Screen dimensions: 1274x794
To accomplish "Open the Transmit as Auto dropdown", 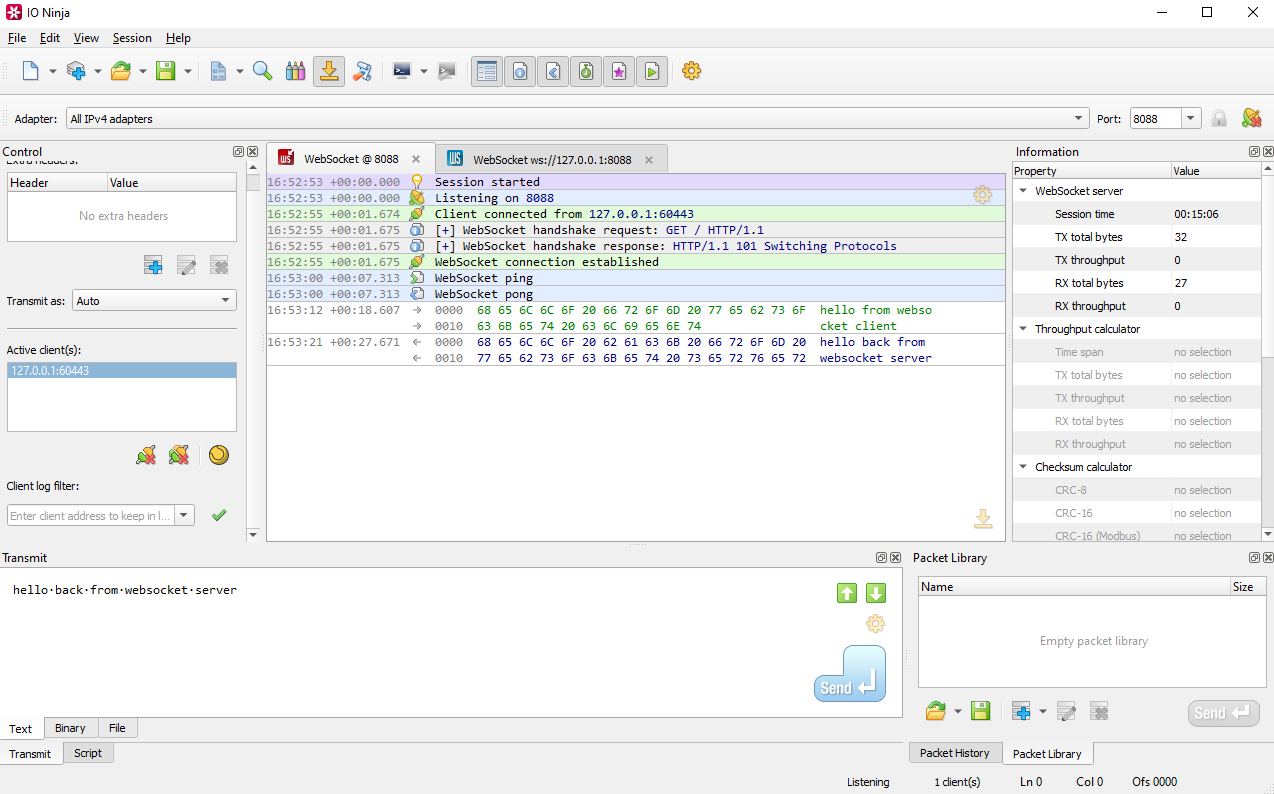I will 154,300.
